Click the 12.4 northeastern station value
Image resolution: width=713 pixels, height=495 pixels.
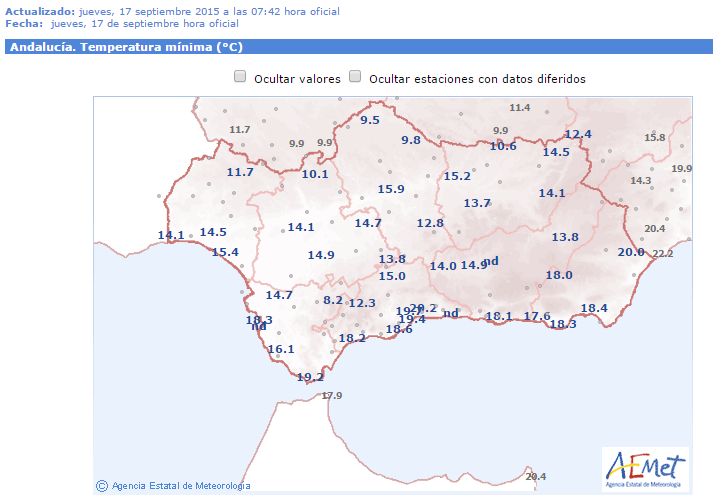coord(578,134)
